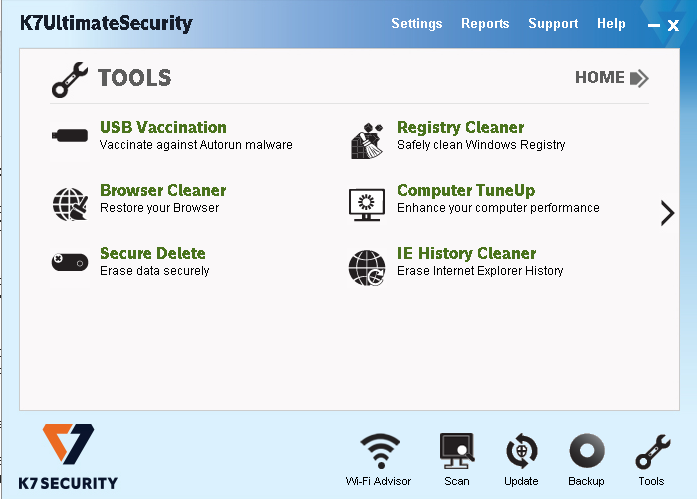Click the IE History Cleaner globe icon
Viewport: 697px width, 499px height.
click(x=367, y=267)
